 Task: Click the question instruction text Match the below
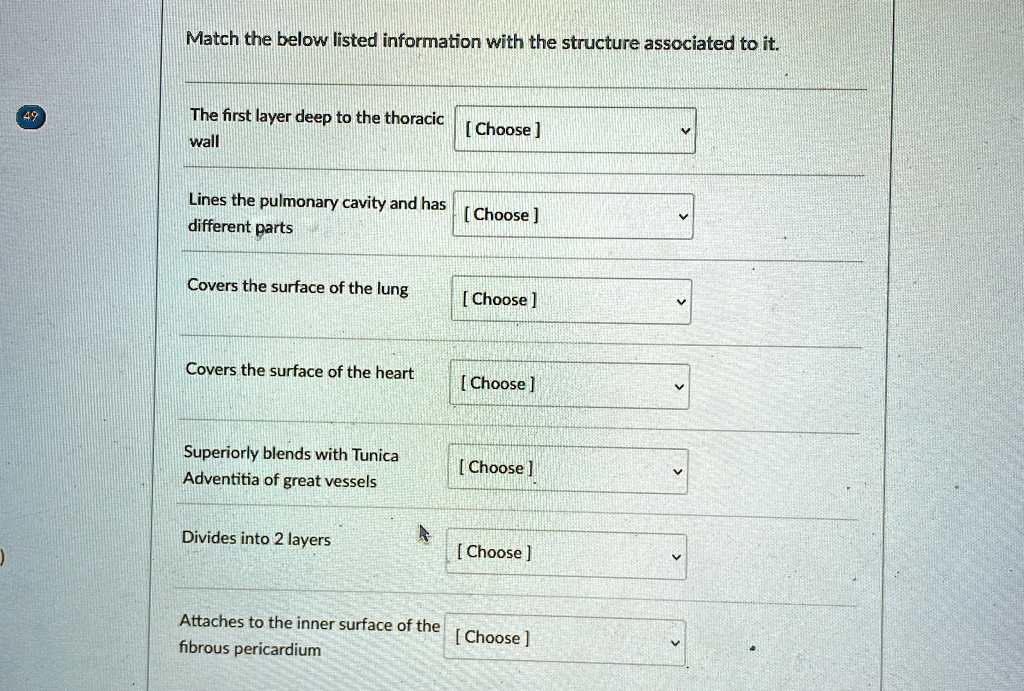click(483, 42)
